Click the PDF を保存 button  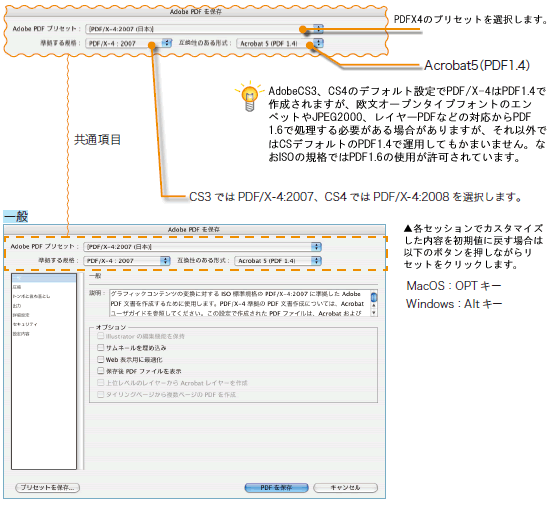click(x=276, y=487)
